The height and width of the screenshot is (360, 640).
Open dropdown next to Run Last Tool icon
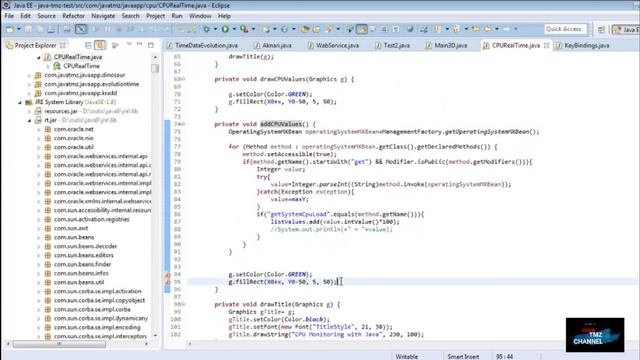[x=253, y=29]
